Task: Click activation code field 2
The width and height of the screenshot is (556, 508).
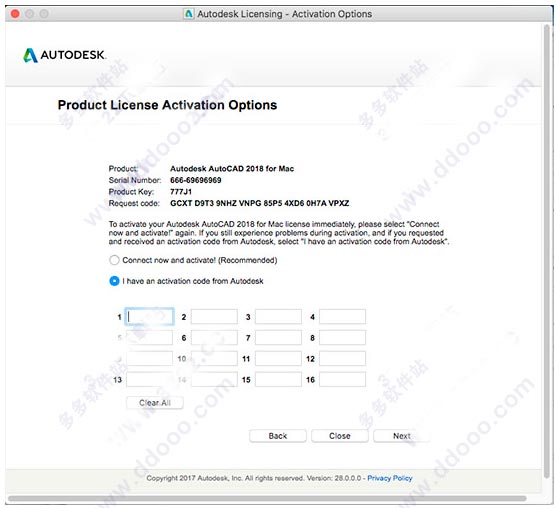Action: (214, 317)
